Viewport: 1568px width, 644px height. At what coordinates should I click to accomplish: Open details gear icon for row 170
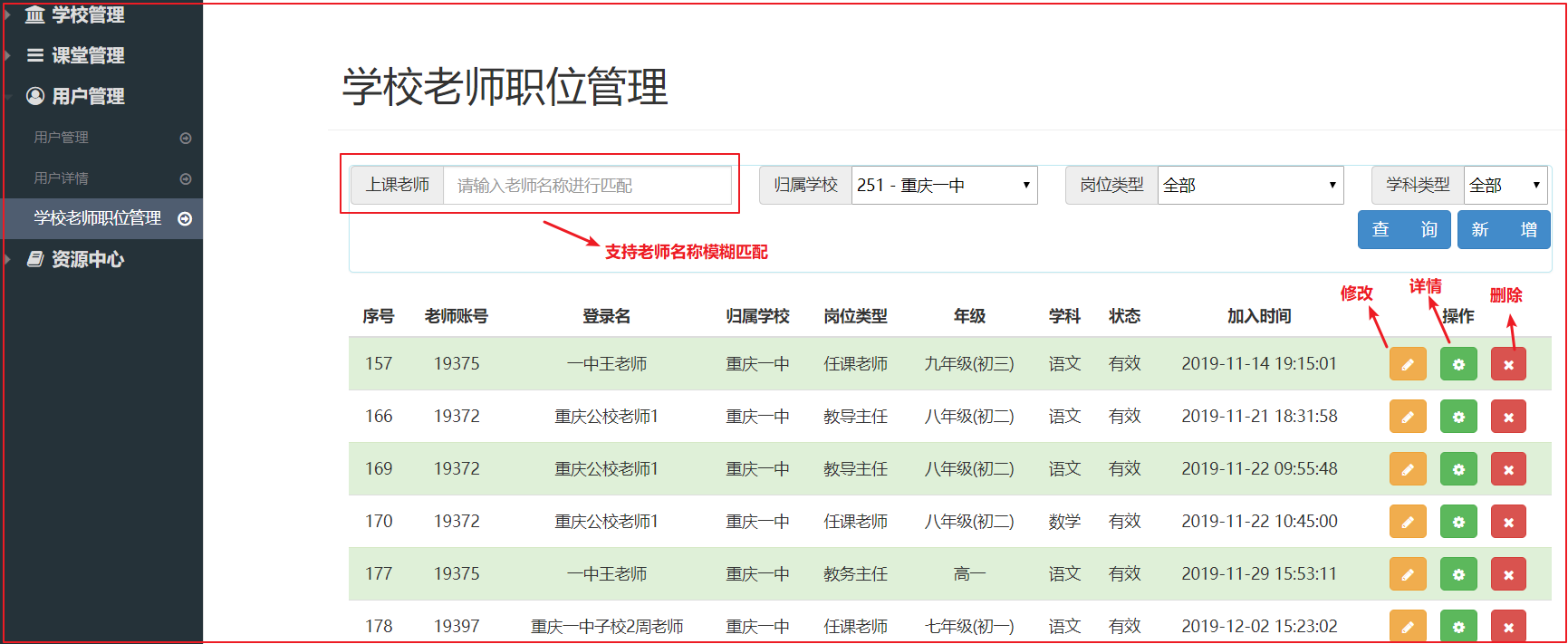1458,522
